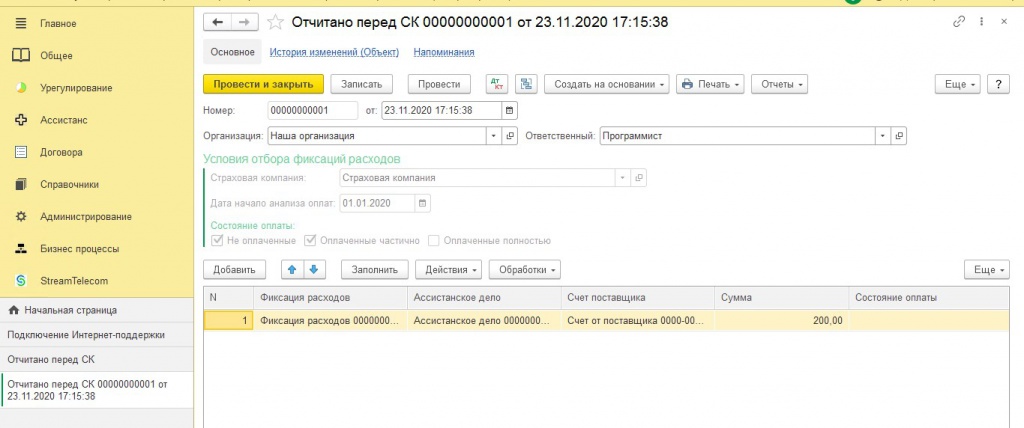
Task: Click Заполнить button
Action: pos(375,269)
